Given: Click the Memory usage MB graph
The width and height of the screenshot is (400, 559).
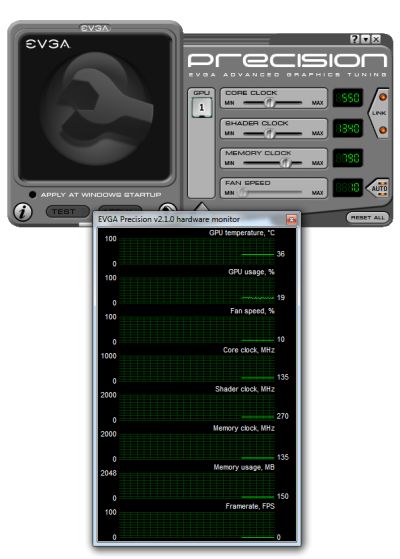Looking at the screenshot, I should click(196, 486).
